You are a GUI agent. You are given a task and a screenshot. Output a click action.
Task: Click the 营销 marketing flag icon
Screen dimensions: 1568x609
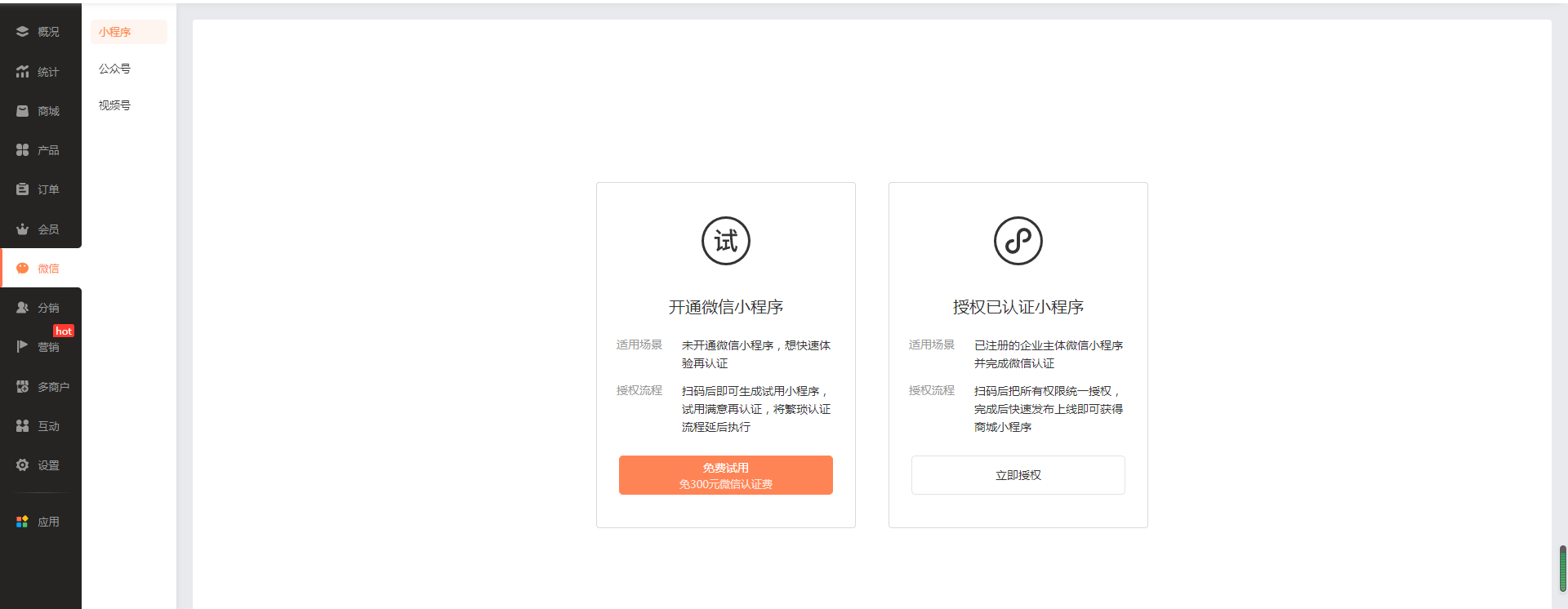click(x=22, y=347)
